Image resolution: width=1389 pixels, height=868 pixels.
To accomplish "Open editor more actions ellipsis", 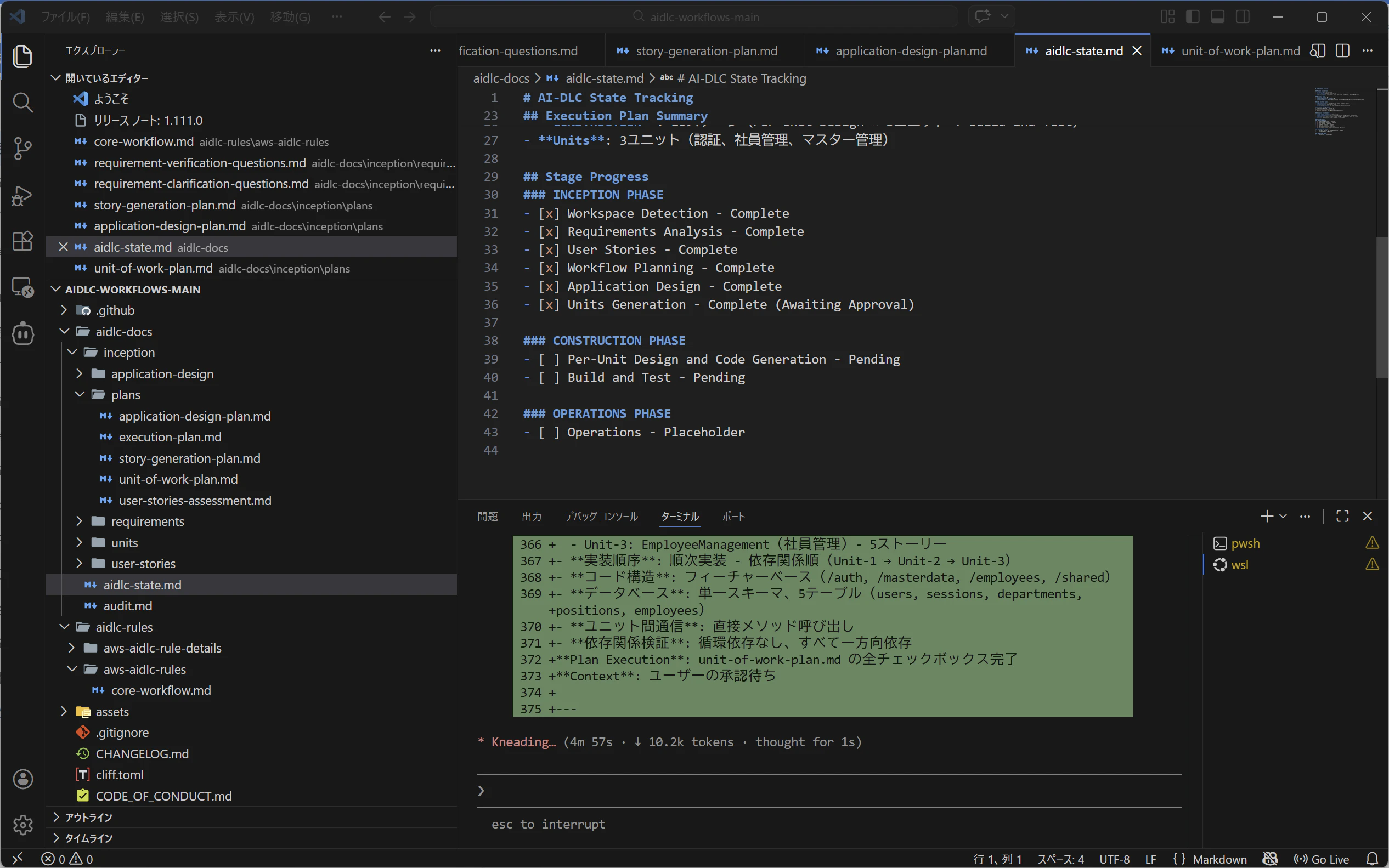I will (x=1368, y=51).
